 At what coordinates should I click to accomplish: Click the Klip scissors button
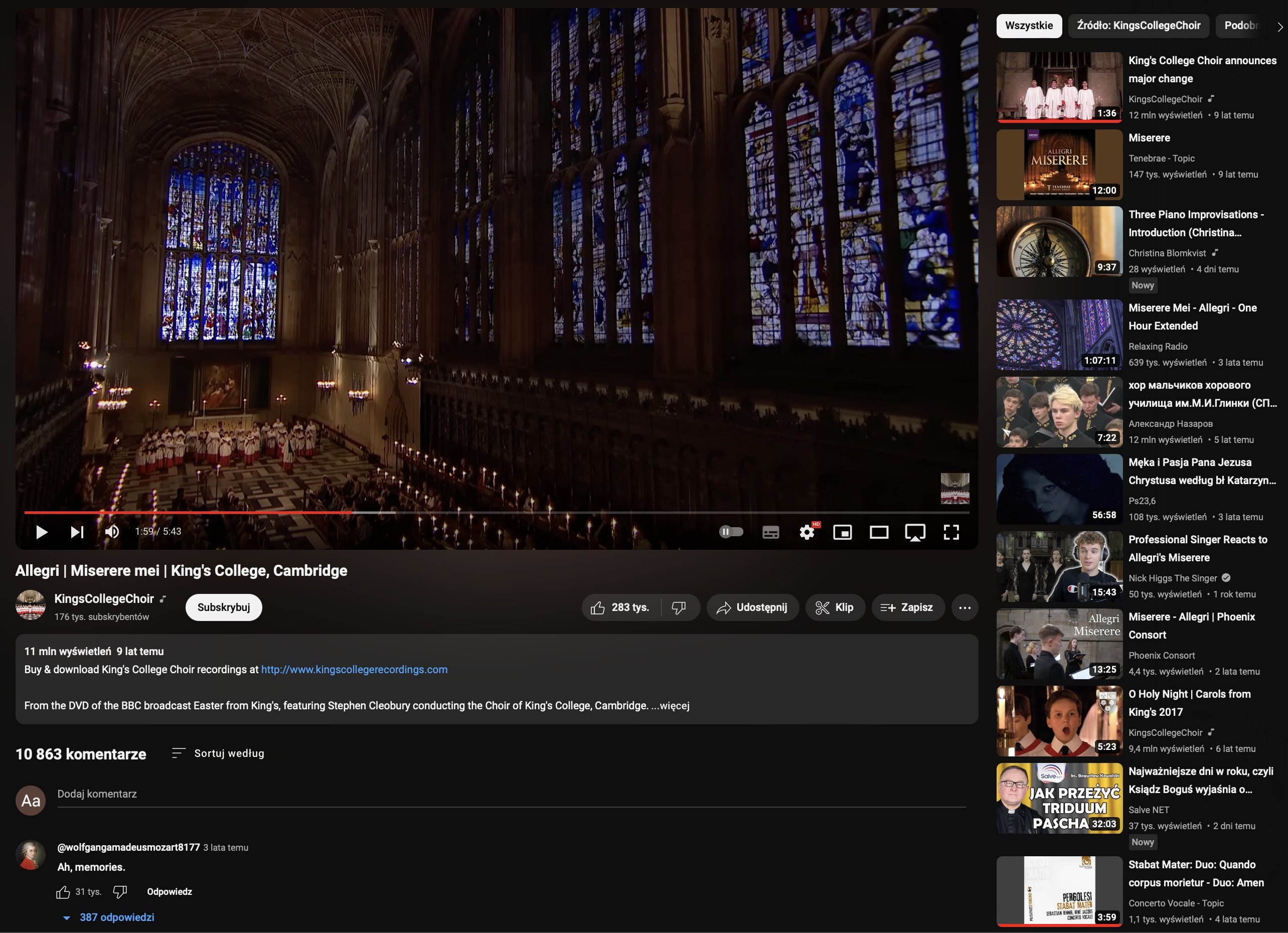click(835, 607)
